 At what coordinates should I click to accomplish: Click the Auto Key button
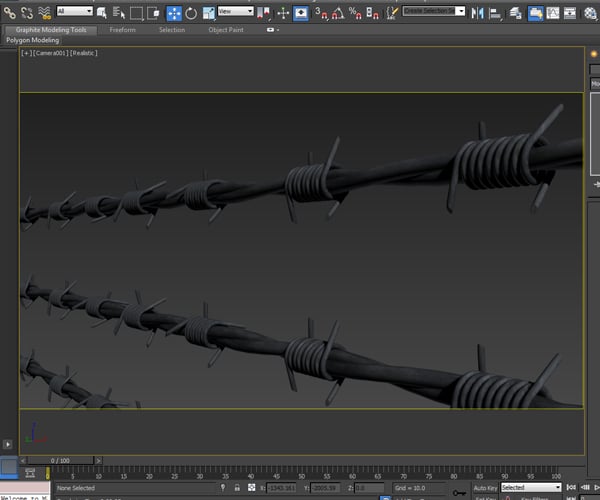[485, 487]
